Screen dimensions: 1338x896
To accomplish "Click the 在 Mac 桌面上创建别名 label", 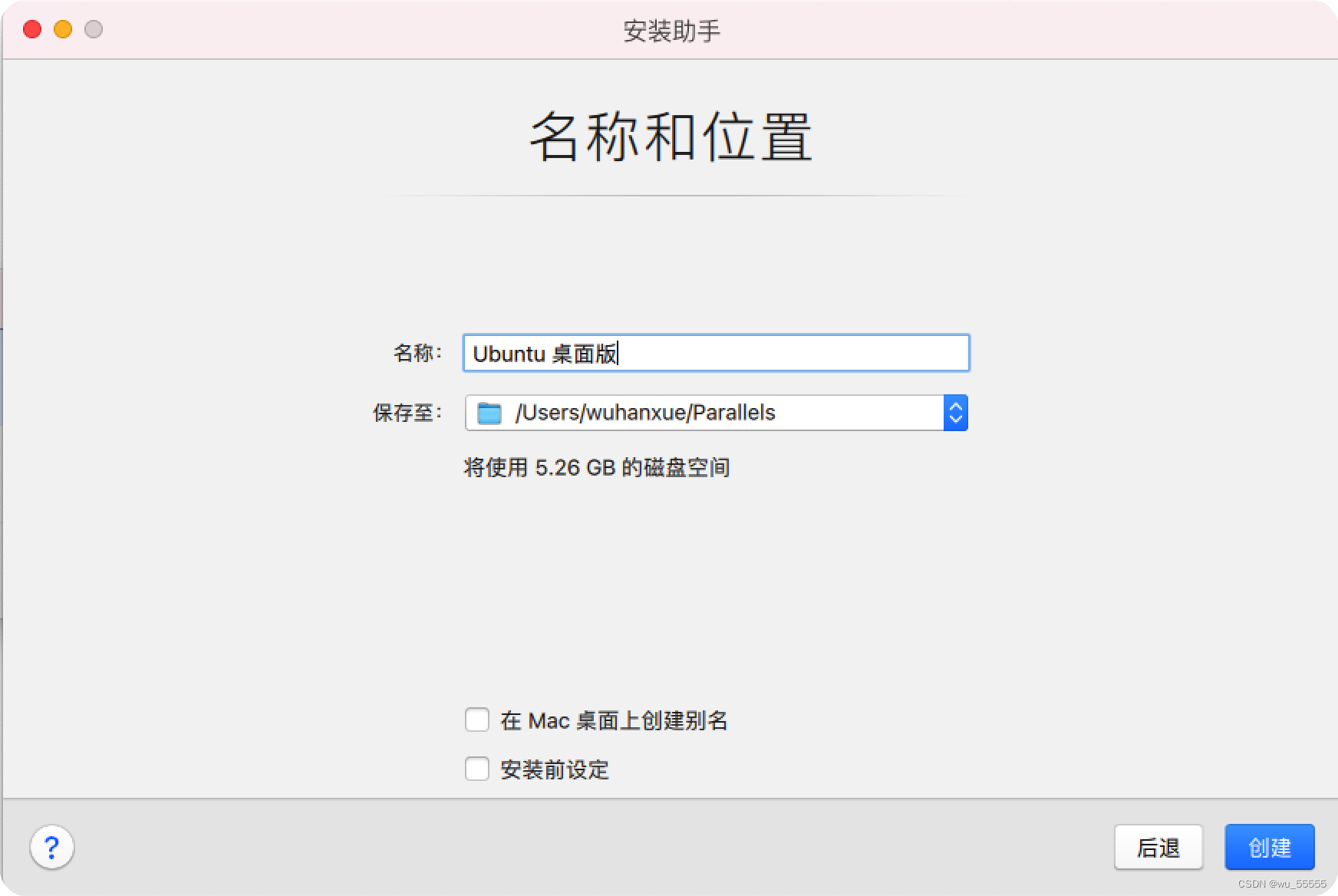I will click(x=614, y=720).
